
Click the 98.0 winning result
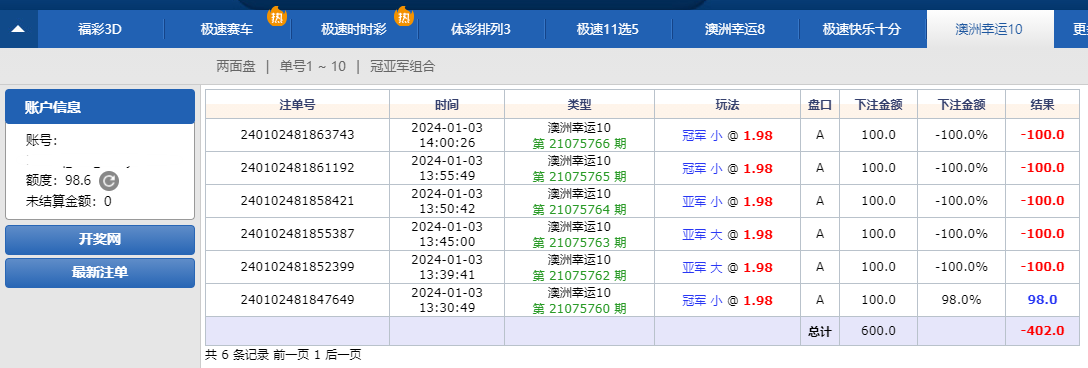1042,300
